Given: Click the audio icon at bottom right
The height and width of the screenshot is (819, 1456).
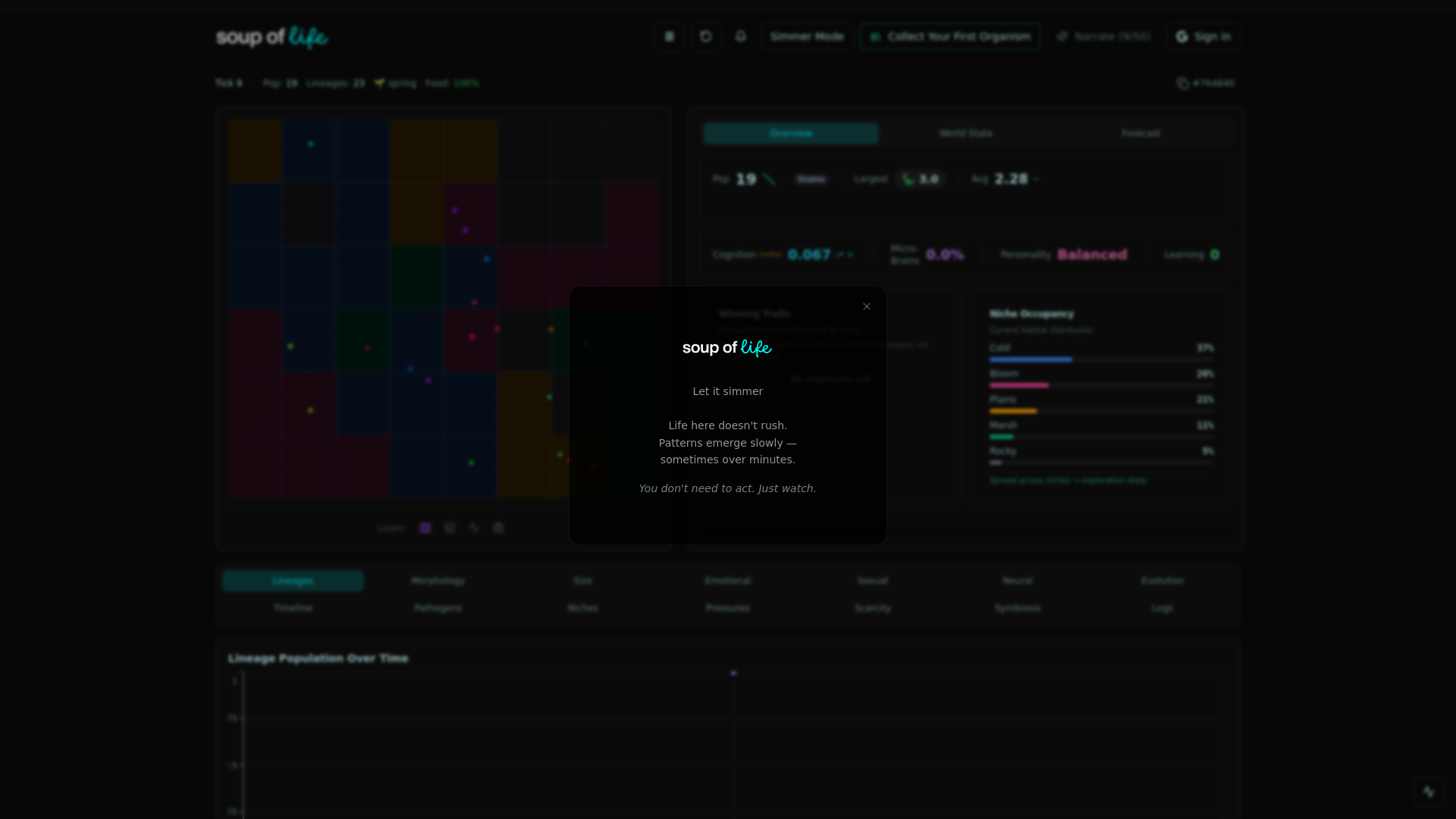Looking at the screenshot, I should (1430, 791).
